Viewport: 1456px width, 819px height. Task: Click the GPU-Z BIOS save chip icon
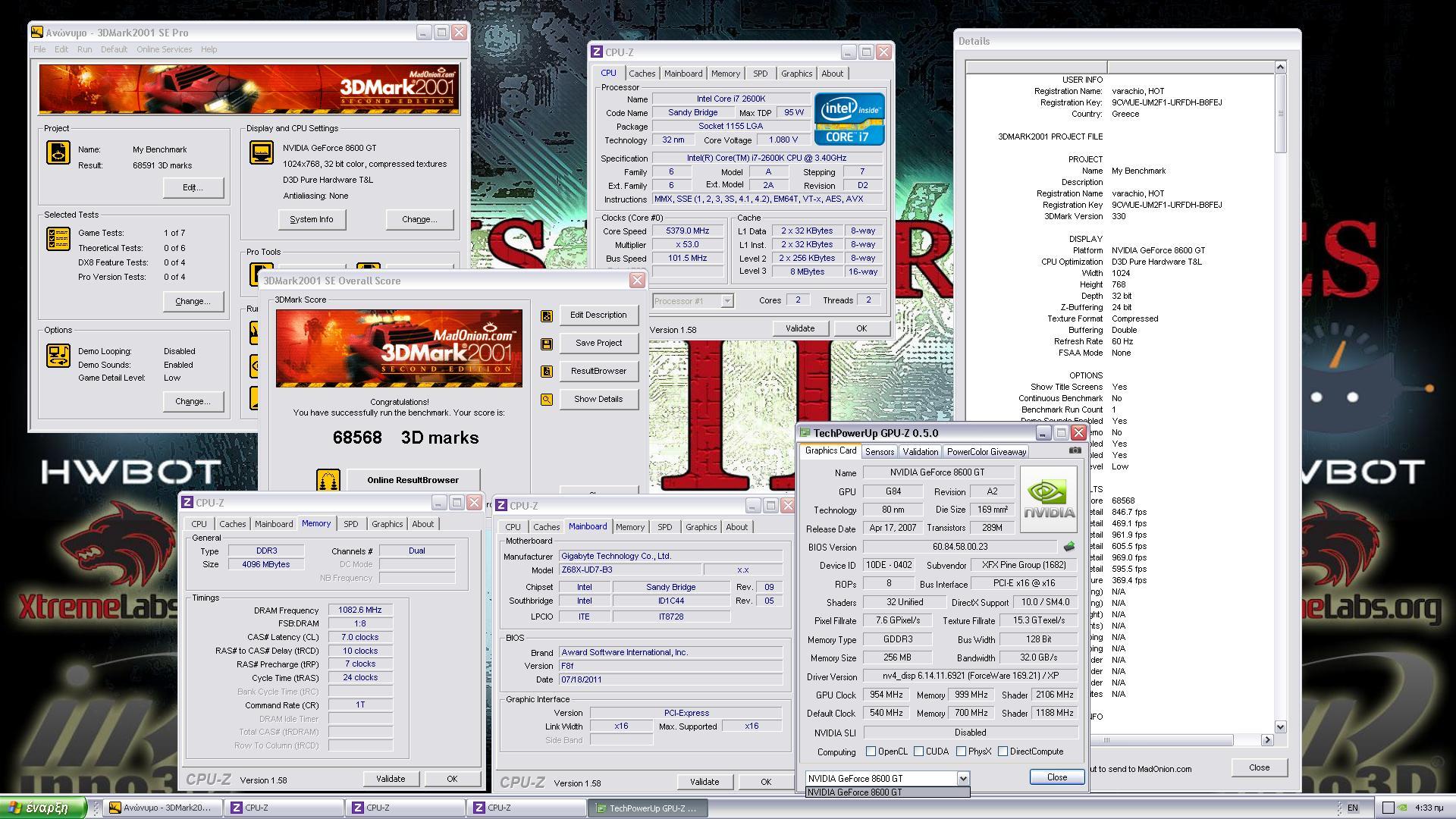pyautogui.click(x=1069, y=547)
